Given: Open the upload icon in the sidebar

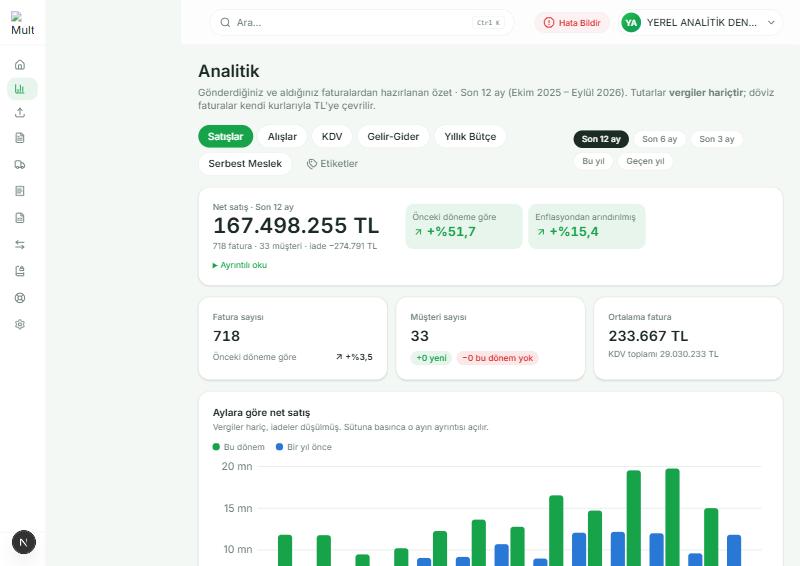Looking at the screenshot, I should click(20, 113).
